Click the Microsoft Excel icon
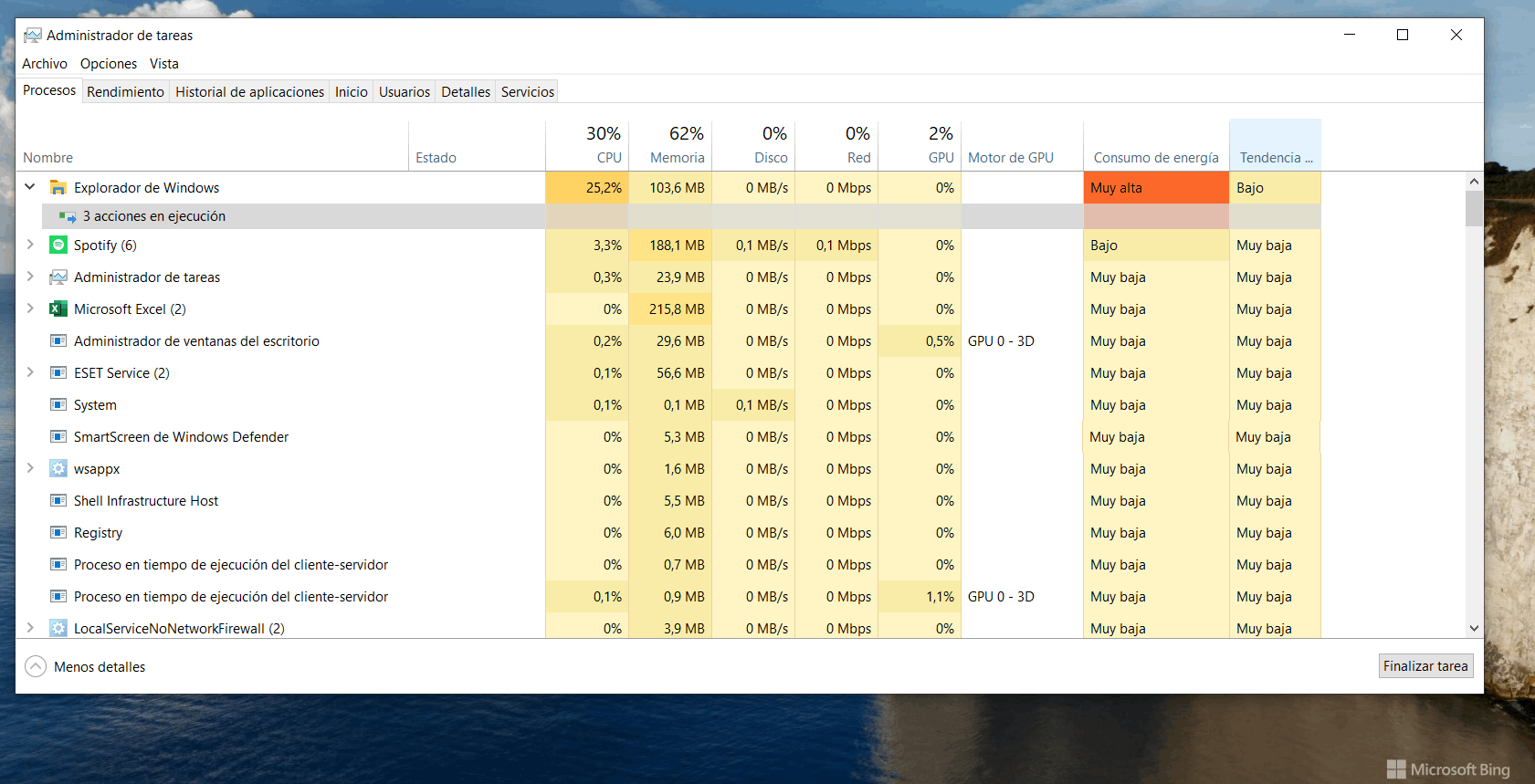The image size is (1535, 784). tap(58, 308)
